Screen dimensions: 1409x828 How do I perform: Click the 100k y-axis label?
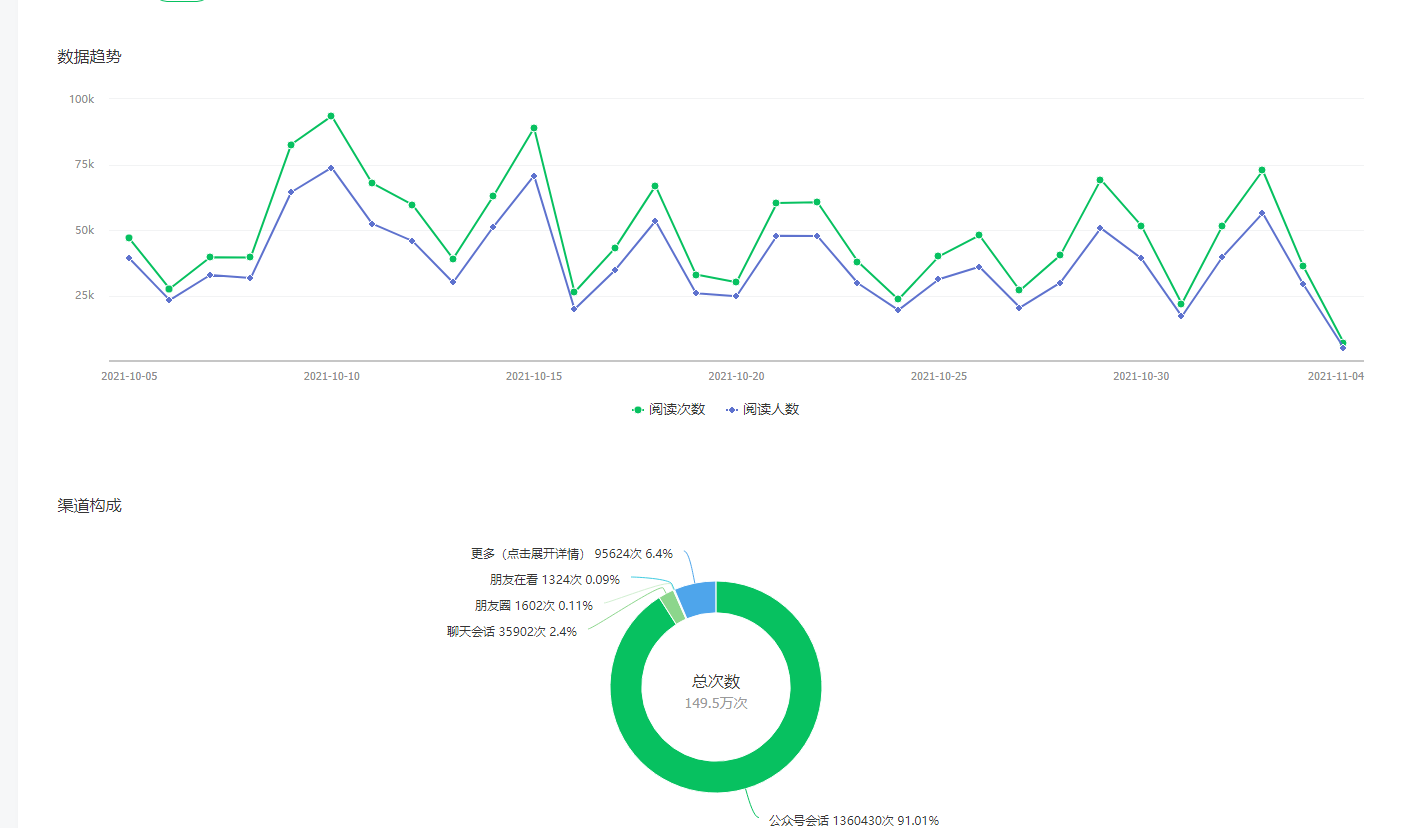[82, 99]
